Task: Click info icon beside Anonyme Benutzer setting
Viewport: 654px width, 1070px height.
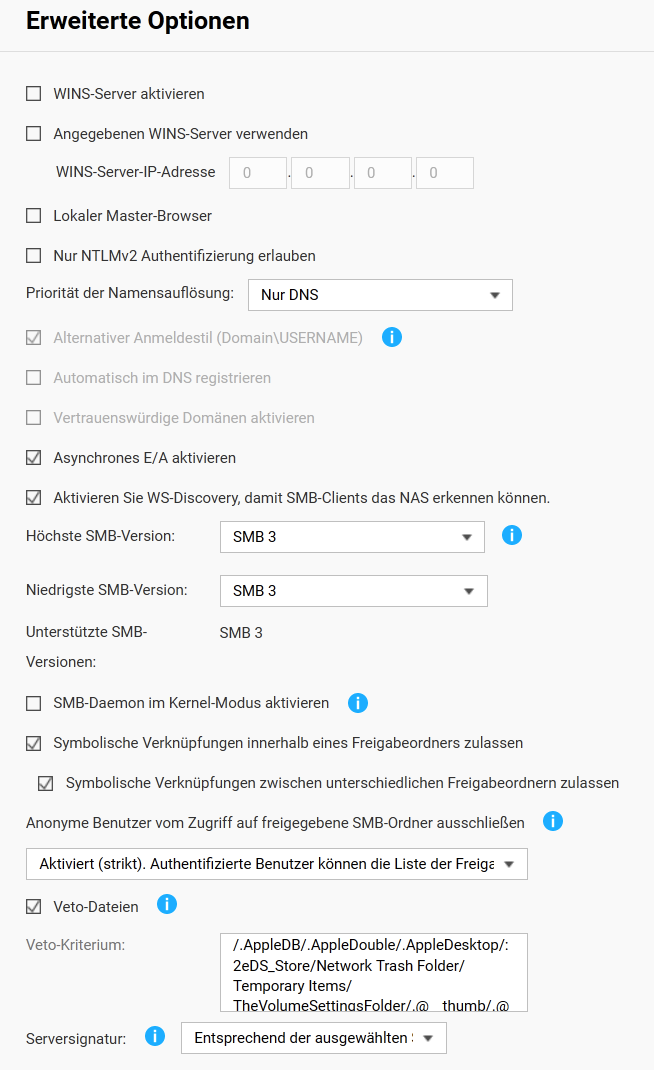Action: pos(552,822)
